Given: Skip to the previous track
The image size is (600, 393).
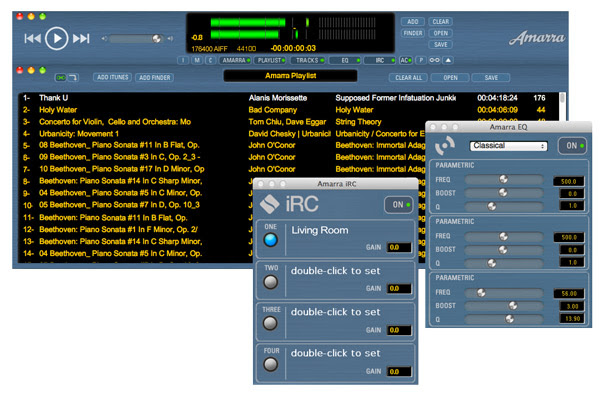Looking at the screenshot, I should click(33, 38).
